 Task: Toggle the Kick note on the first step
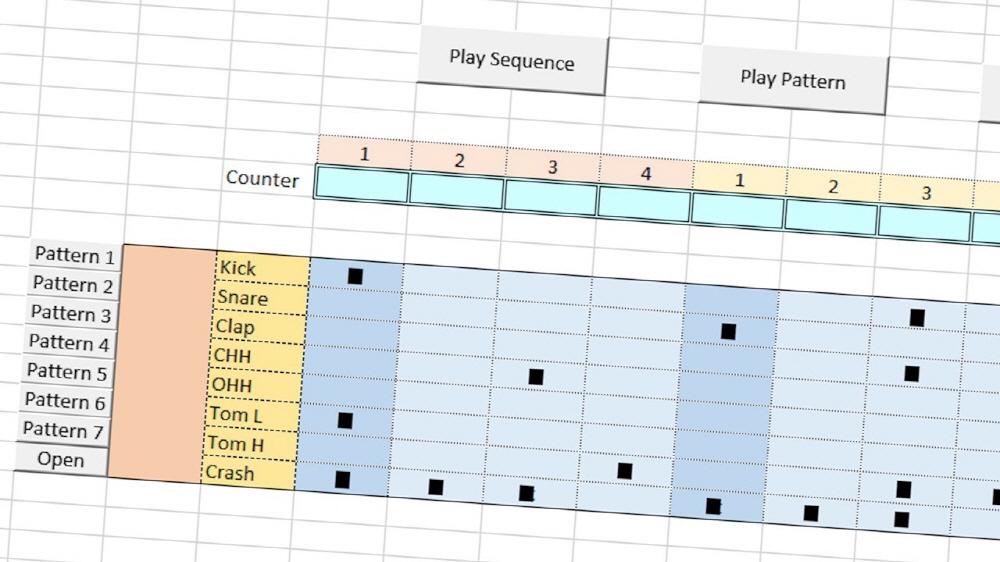355,275
